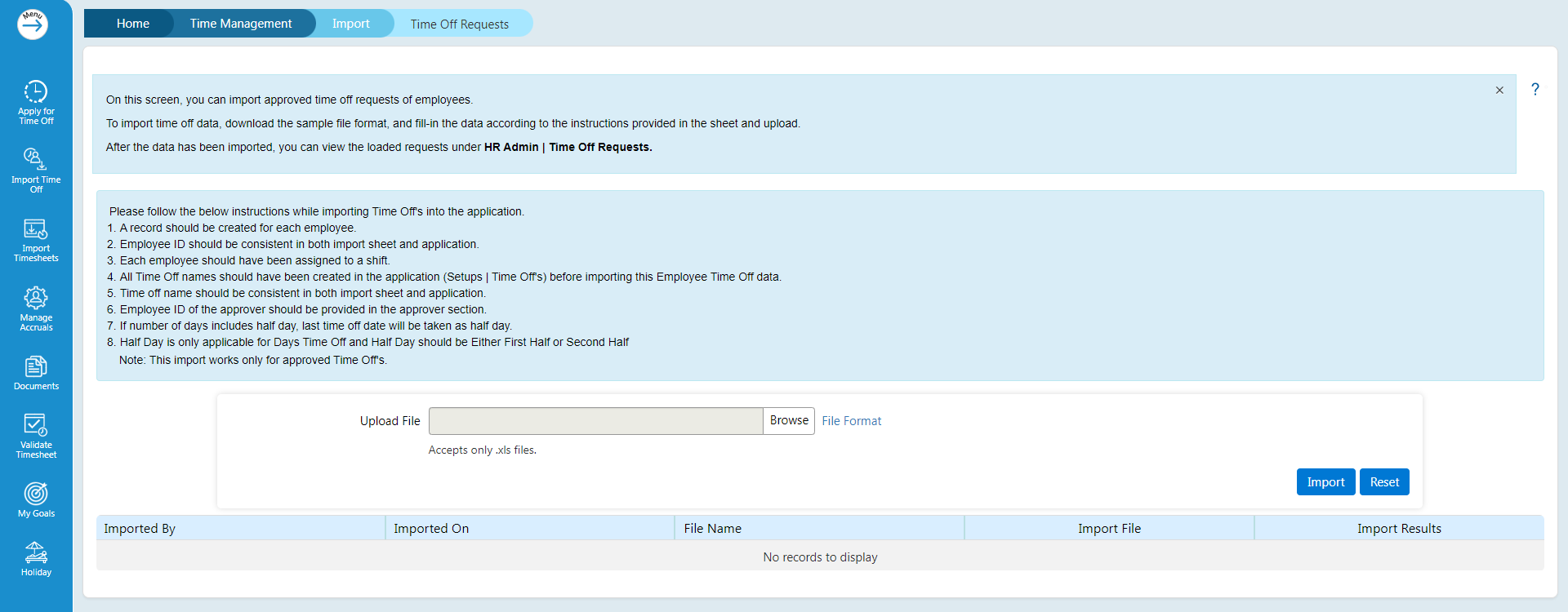
Task: Select Validate Timesheet icon
Action: [x=36, y=435]
